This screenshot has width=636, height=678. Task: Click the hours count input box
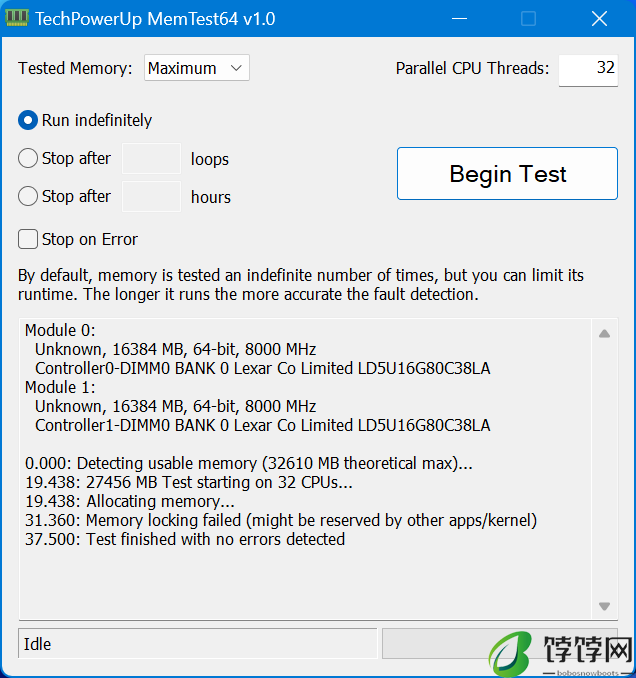(151, 197)
